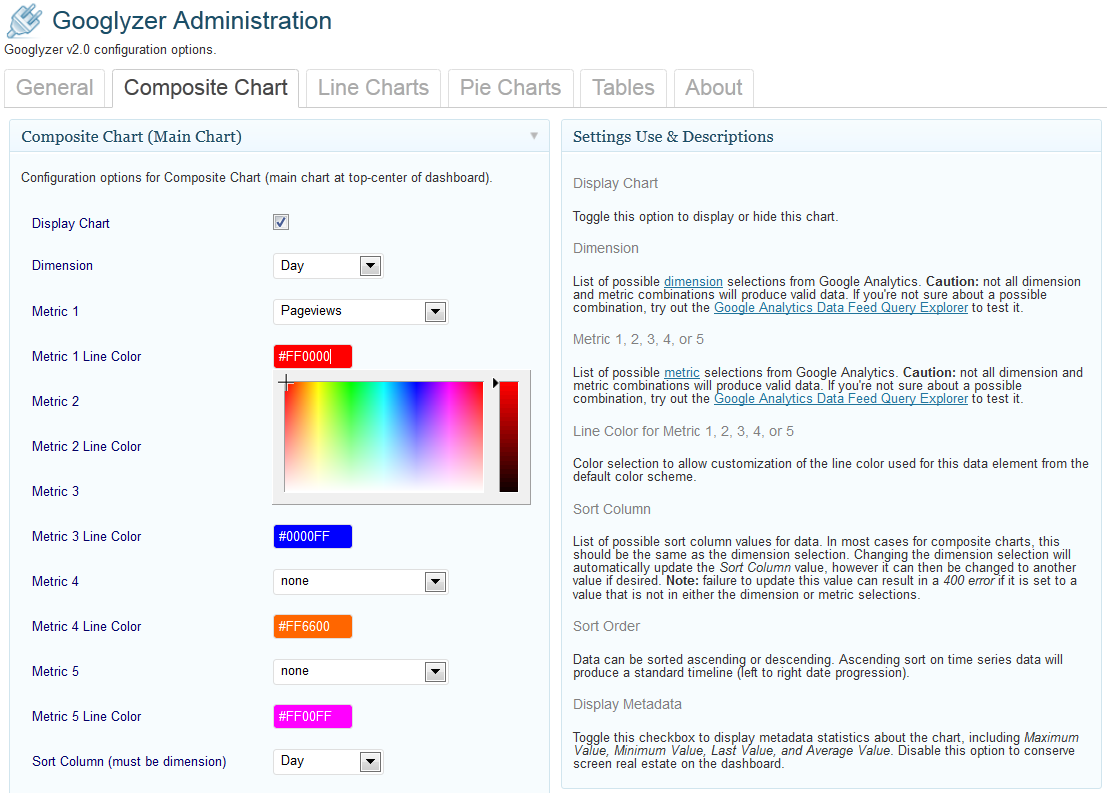Click the Googlyzer Administration heading
The height and width of the screenshot is (793, 1107).
pyautogui.click(x=191, y=20)
